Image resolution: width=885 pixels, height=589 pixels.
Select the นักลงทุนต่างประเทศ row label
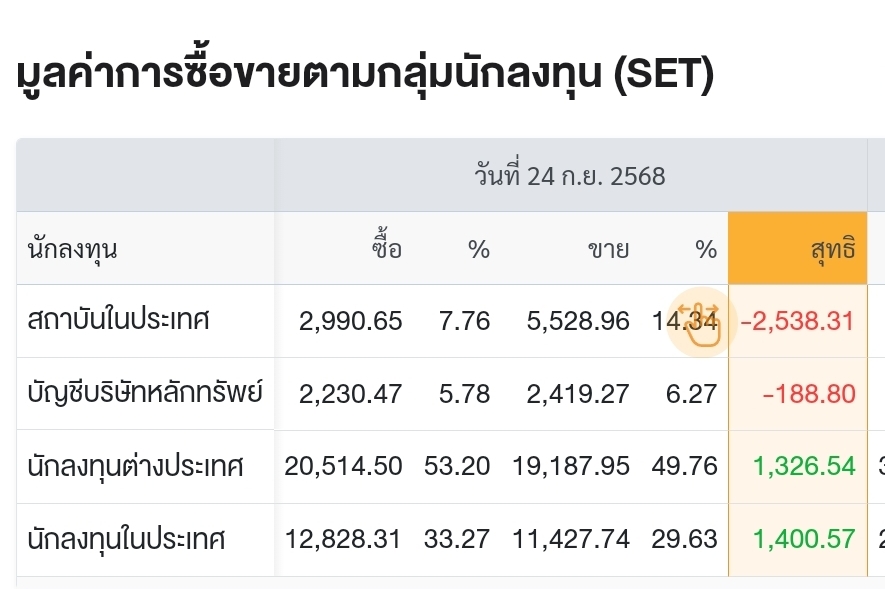135,466
